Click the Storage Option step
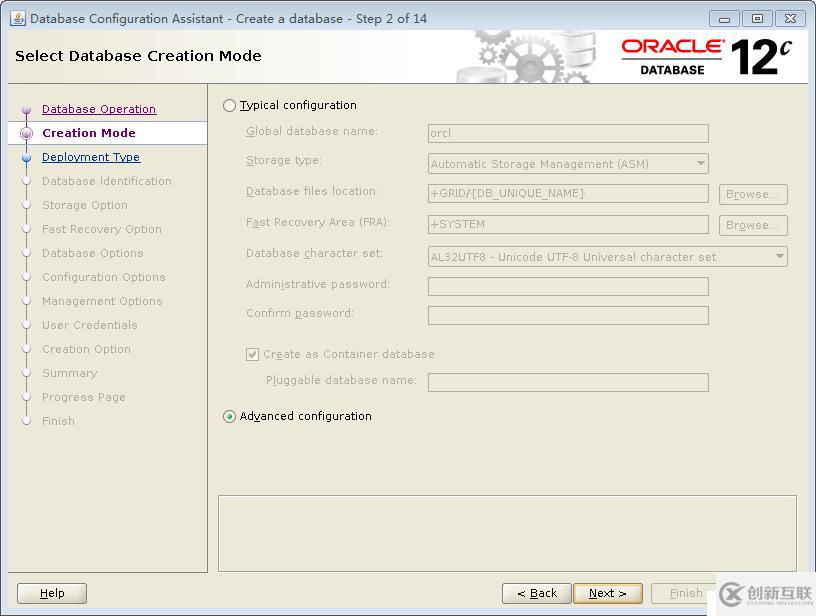 pyautogui.click(x=85, y=205)
